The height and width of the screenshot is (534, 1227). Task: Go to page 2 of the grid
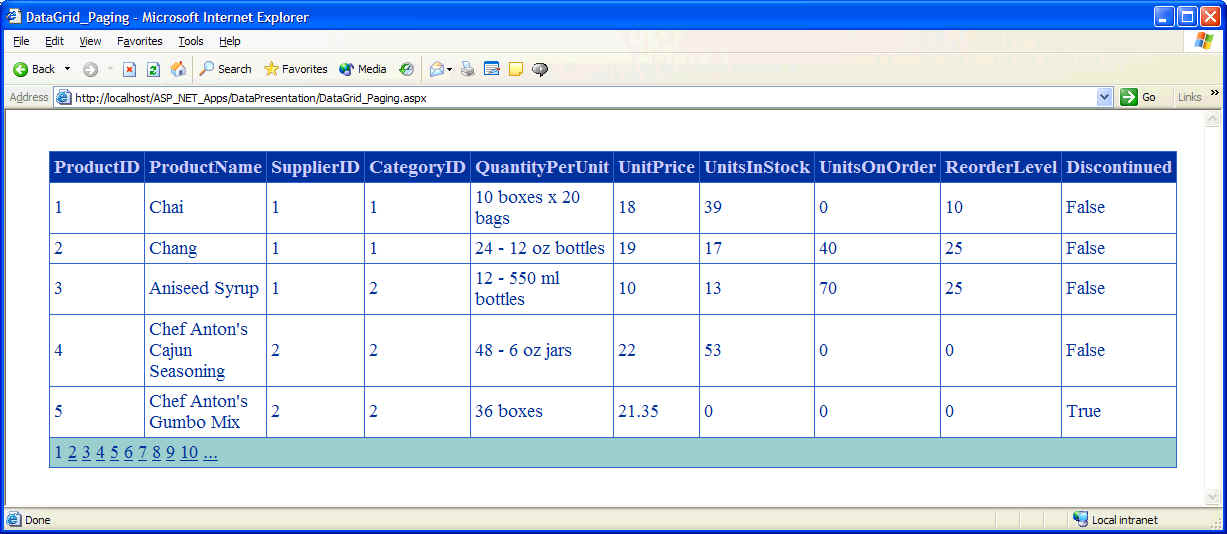[x=72, y=453]
